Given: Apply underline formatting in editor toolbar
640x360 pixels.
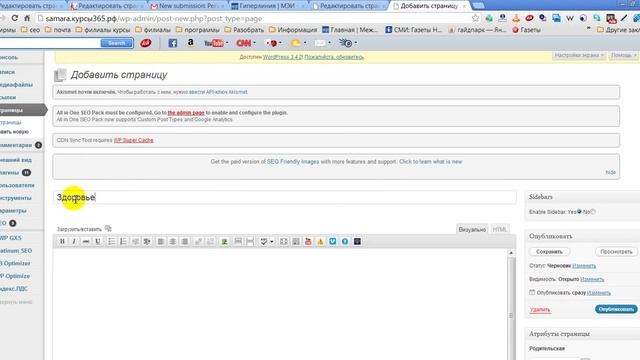Looking at the screenshot, I should [x=98, y=241].
